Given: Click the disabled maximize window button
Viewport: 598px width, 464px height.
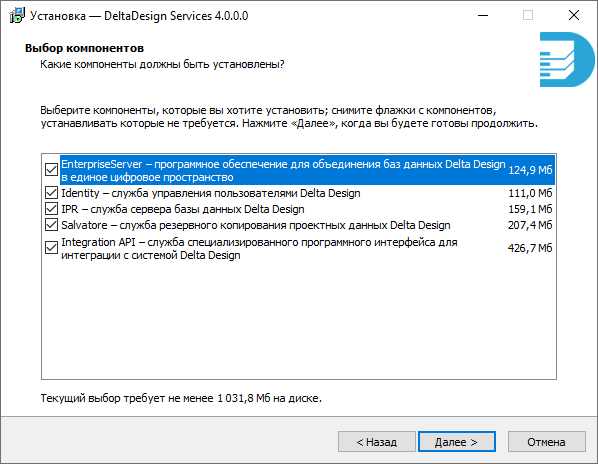Looking at the screenshot, I should (x=528, y=16).
